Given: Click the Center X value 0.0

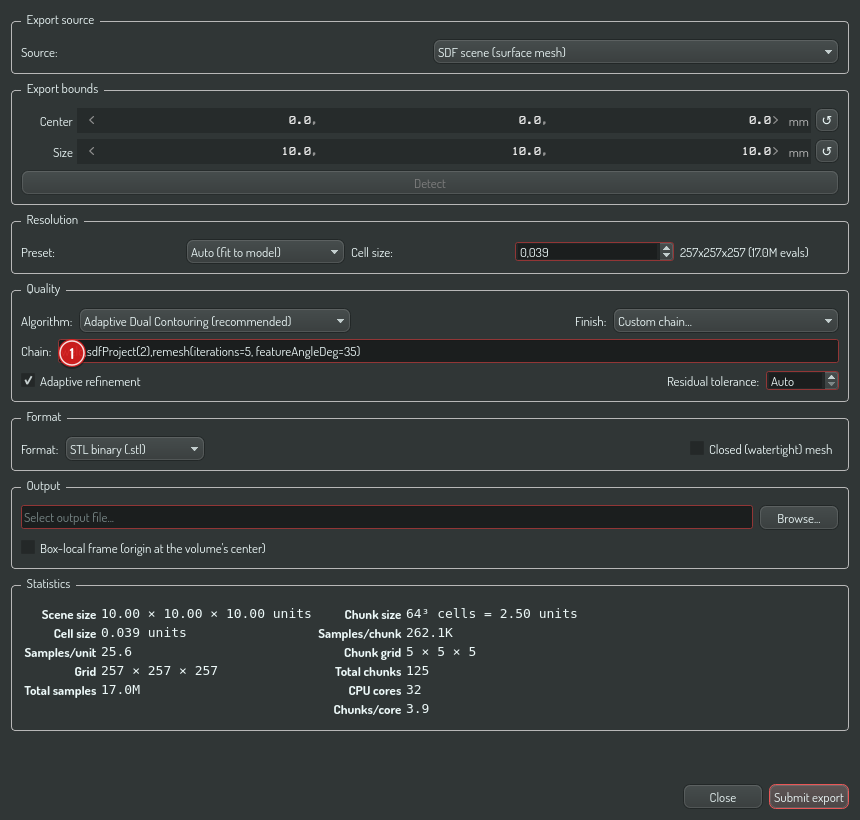Looking at the screenshot, I should click(x=302, y=120).
